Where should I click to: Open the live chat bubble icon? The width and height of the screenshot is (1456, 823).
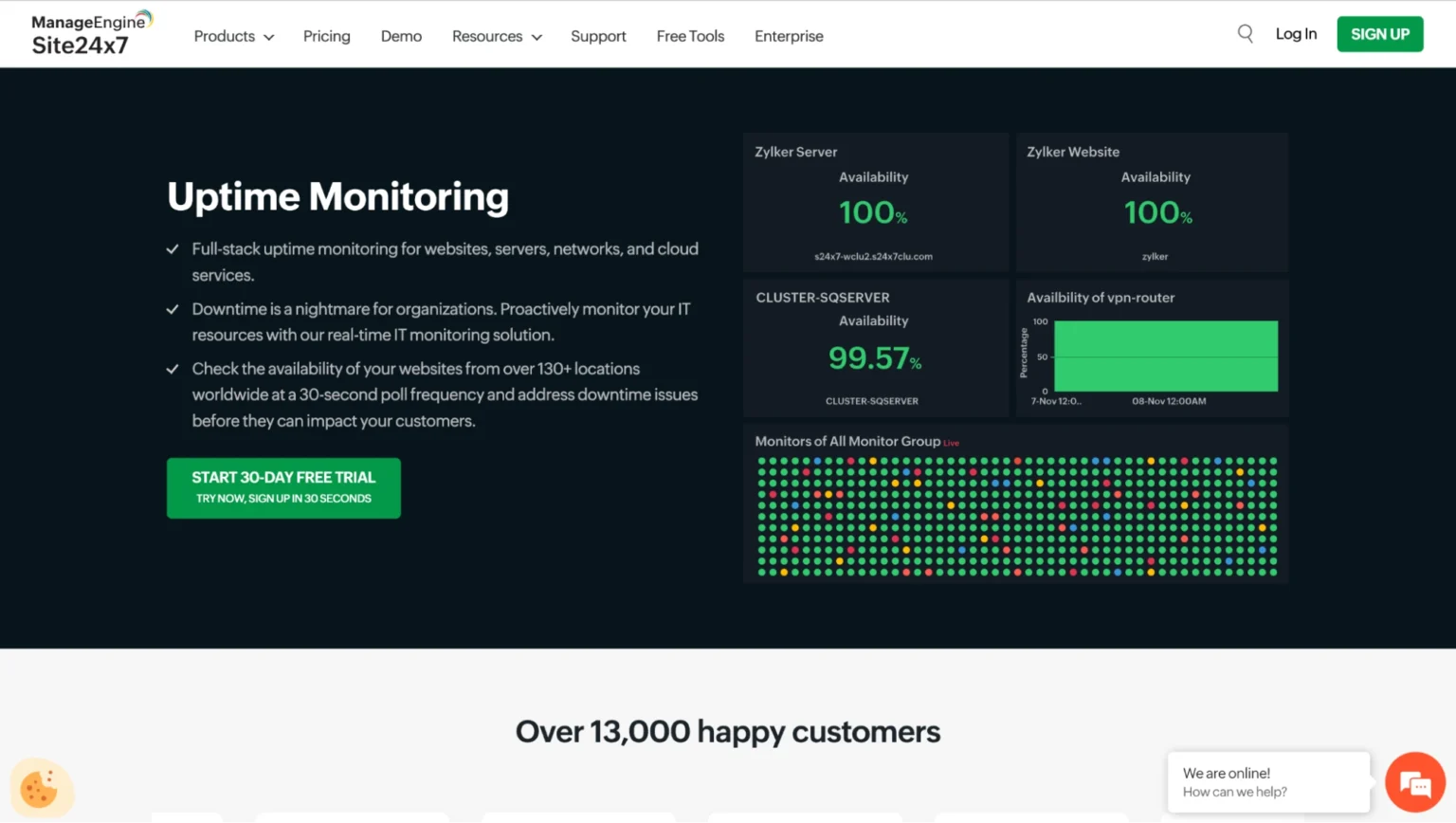[x=1415, y=783]
